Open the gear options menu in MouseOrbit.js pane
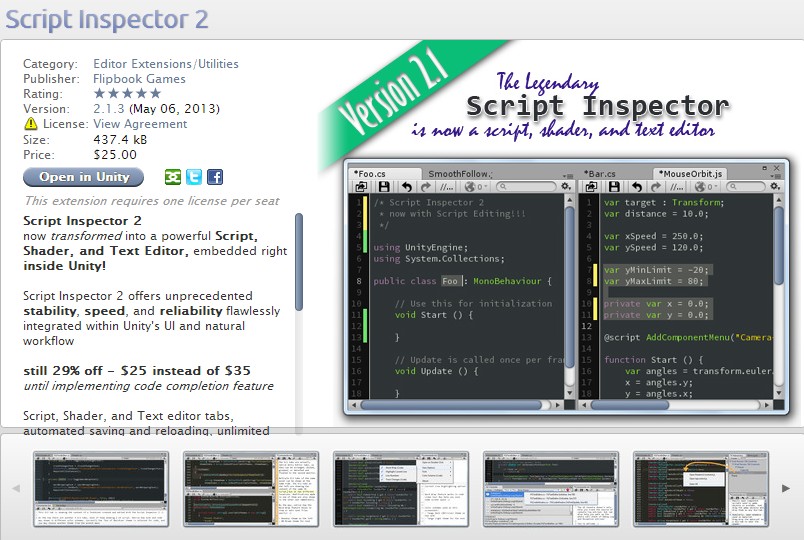Screen dimensions: 804x540 775,187
